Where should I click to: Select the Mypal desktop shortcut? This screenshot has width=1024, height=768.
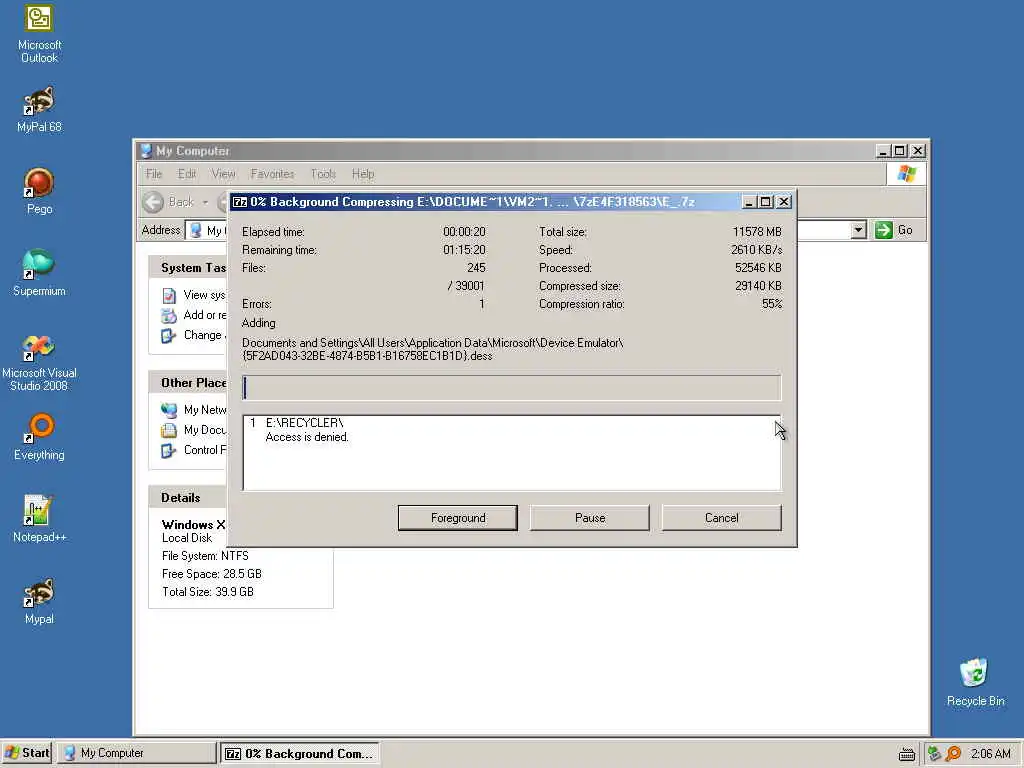click(x=39, y=601)
